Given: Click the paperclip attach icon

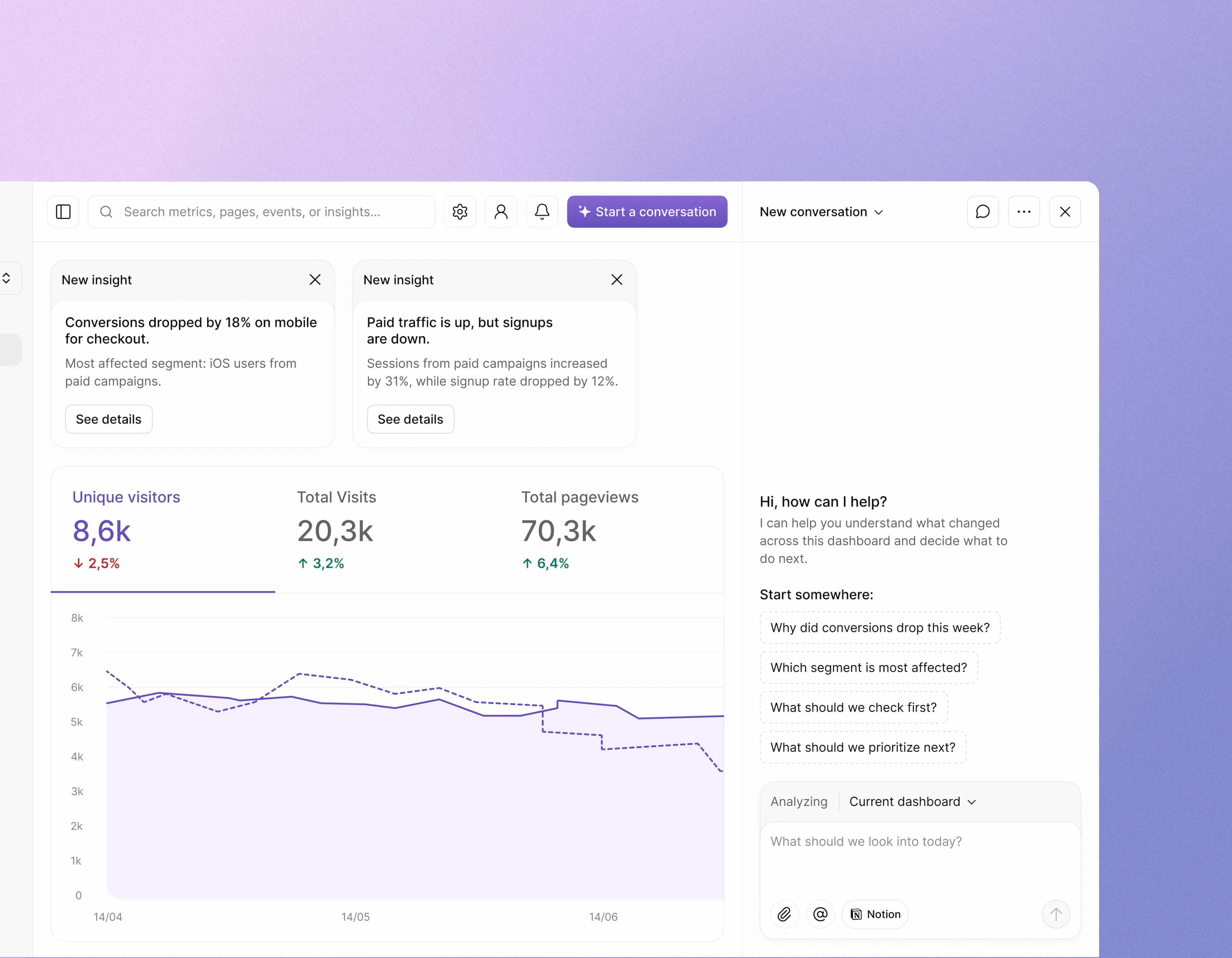Looking at the screenshot, I should pyautogui.click(x=784, y=914).
